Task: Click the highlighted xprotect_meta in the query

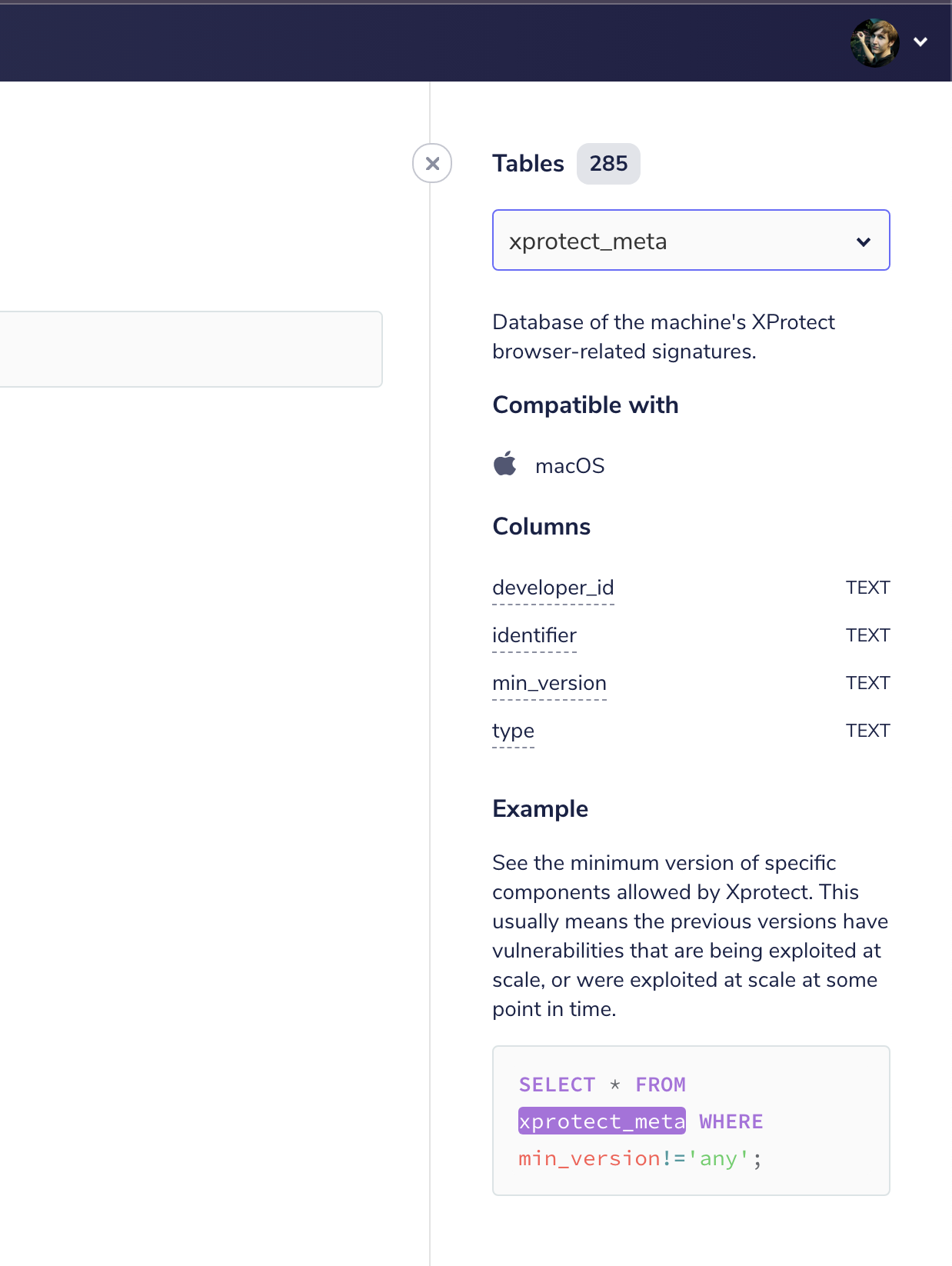Action: [602, 1121]
